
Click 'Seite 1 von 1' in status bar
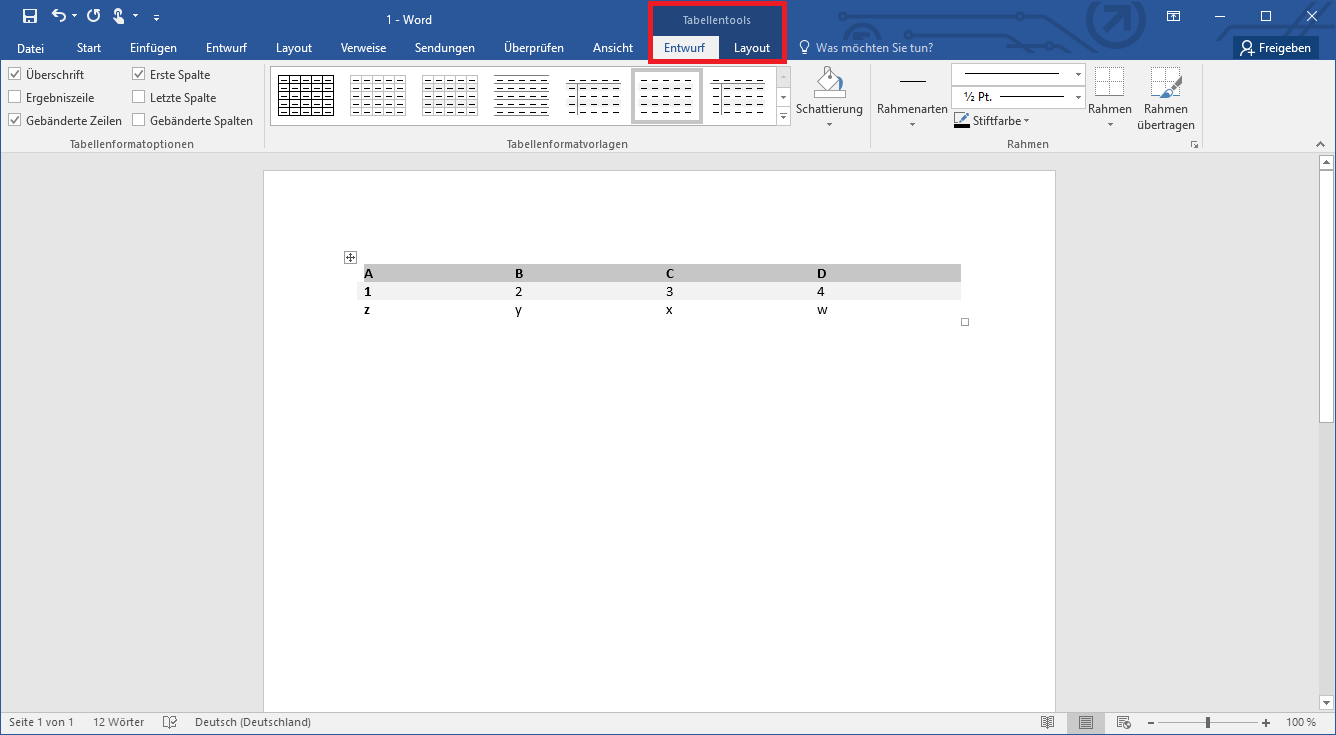coord(41,722)
